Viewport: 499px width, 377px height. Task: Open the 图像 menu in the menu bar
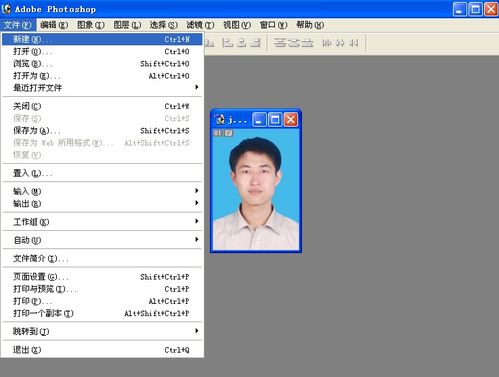point(91,25)
